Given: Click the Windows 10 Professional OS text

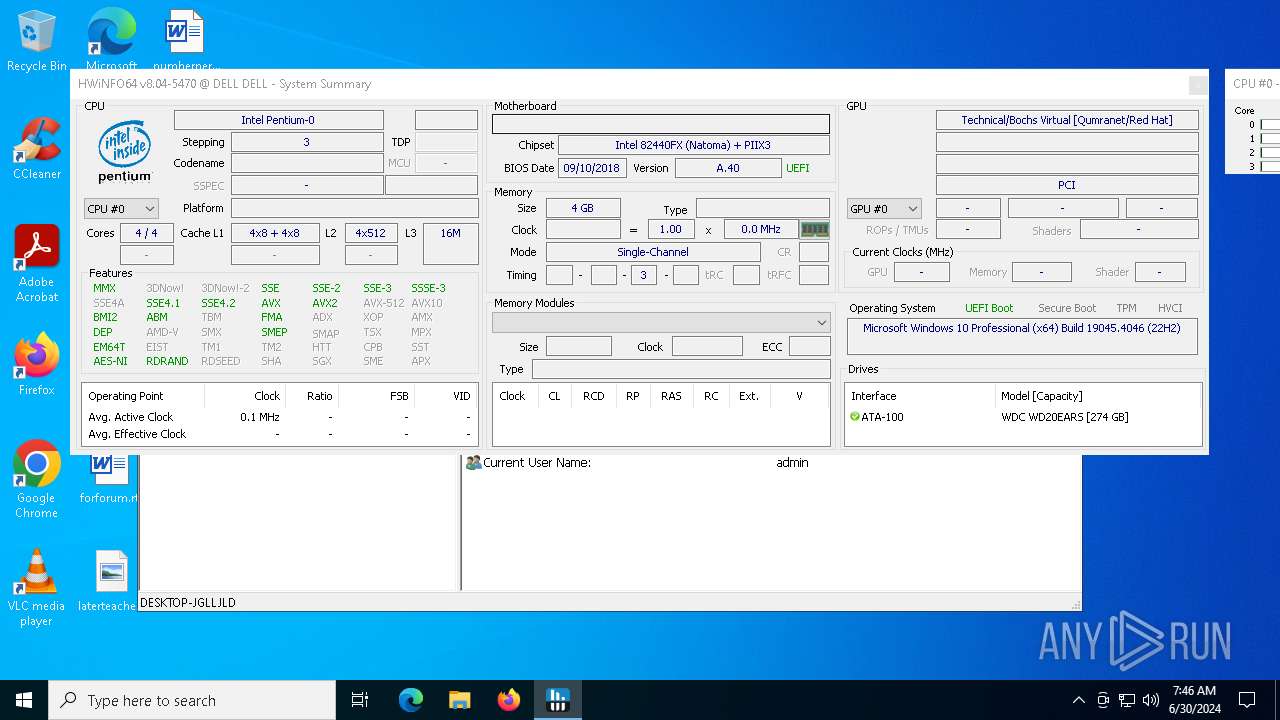Looking at the screenshot, I should click(1021, 328).
